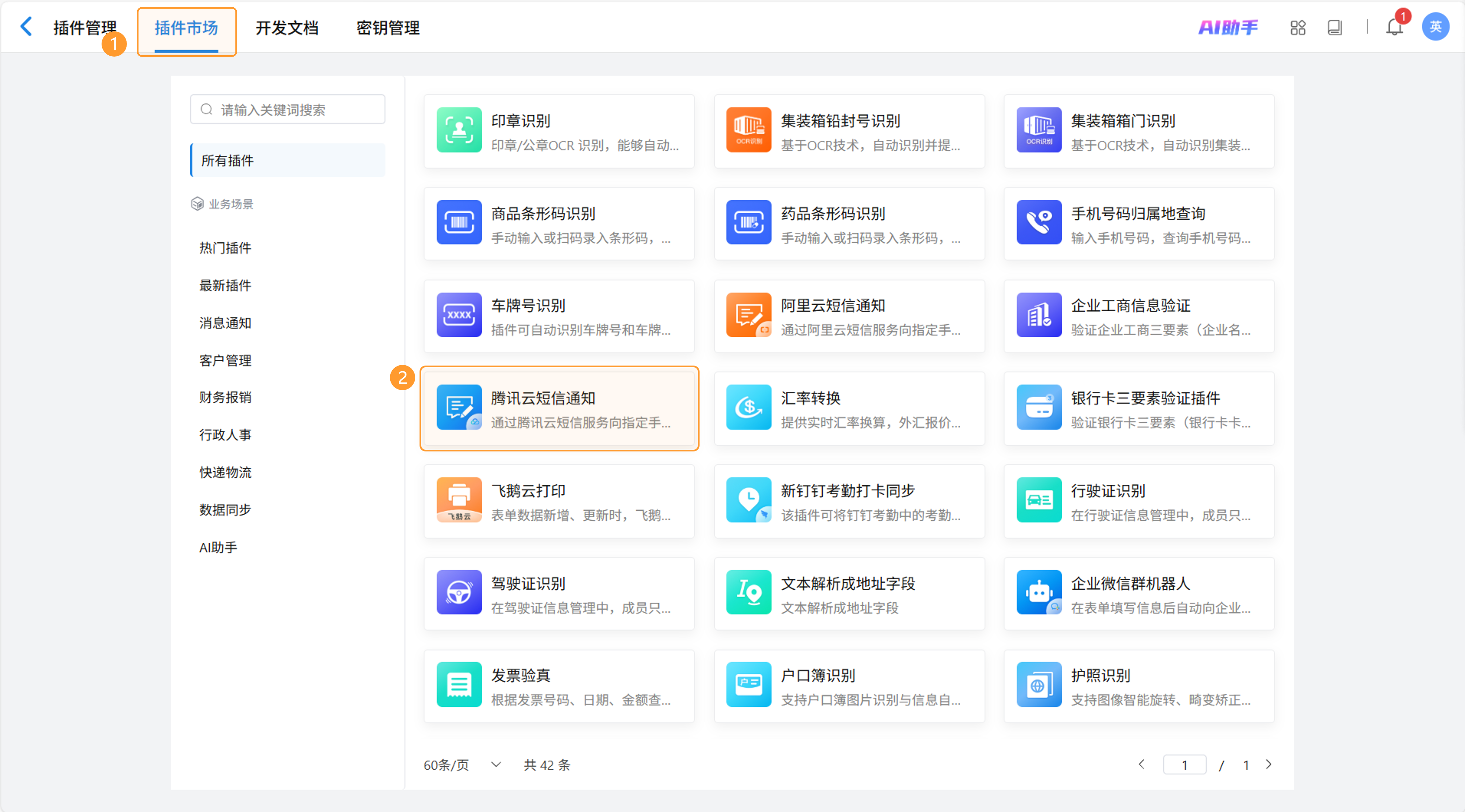
Task: Click the apps grid icon
Action: click(1298, 27)
